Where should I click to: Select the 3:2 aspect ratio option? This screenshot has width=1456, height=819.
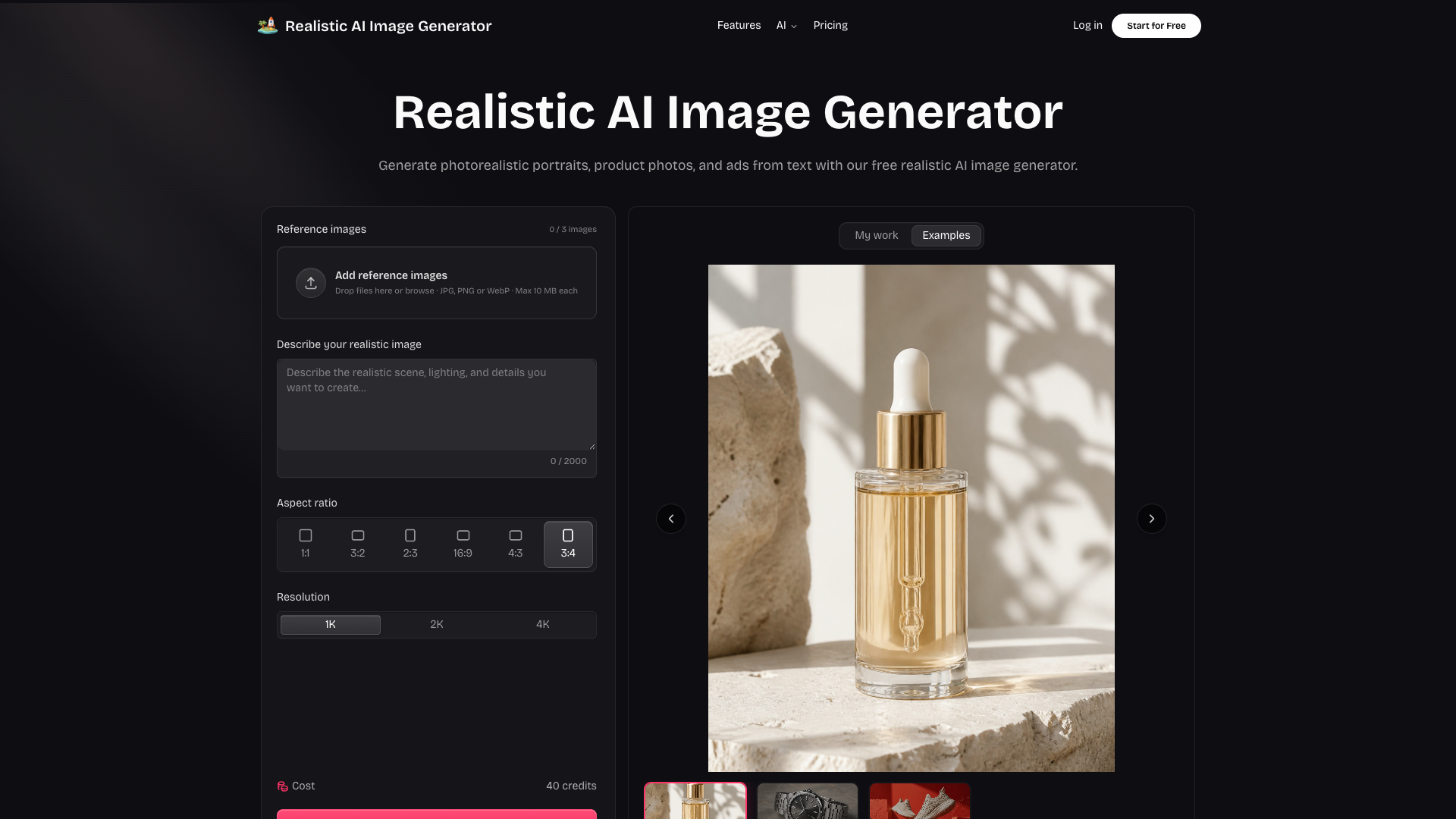tap(358, 544)
